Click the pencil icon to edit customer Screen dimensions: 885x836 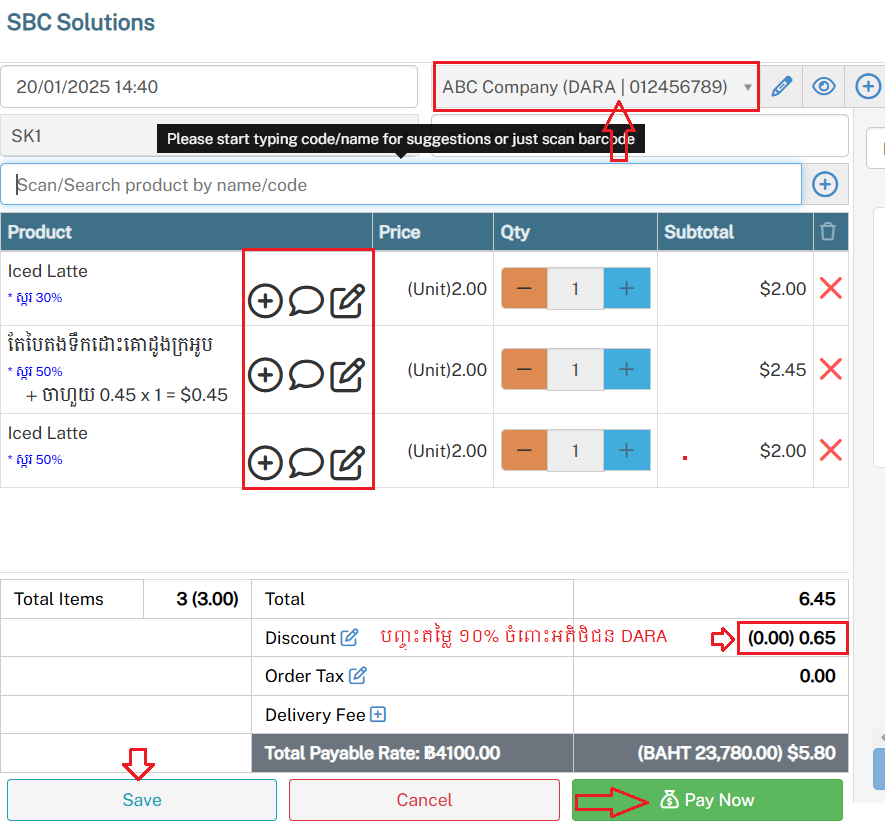[781, 87]
